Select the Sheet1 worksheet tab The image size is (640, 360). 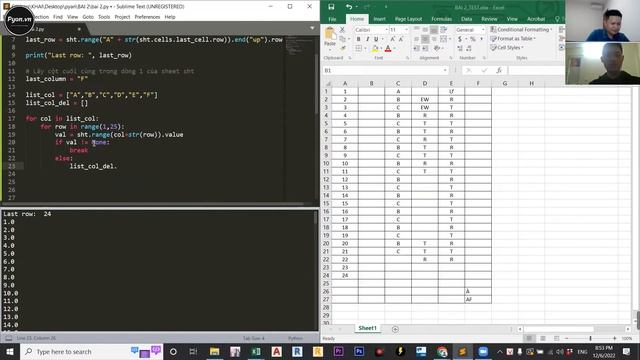coord(367,328)
